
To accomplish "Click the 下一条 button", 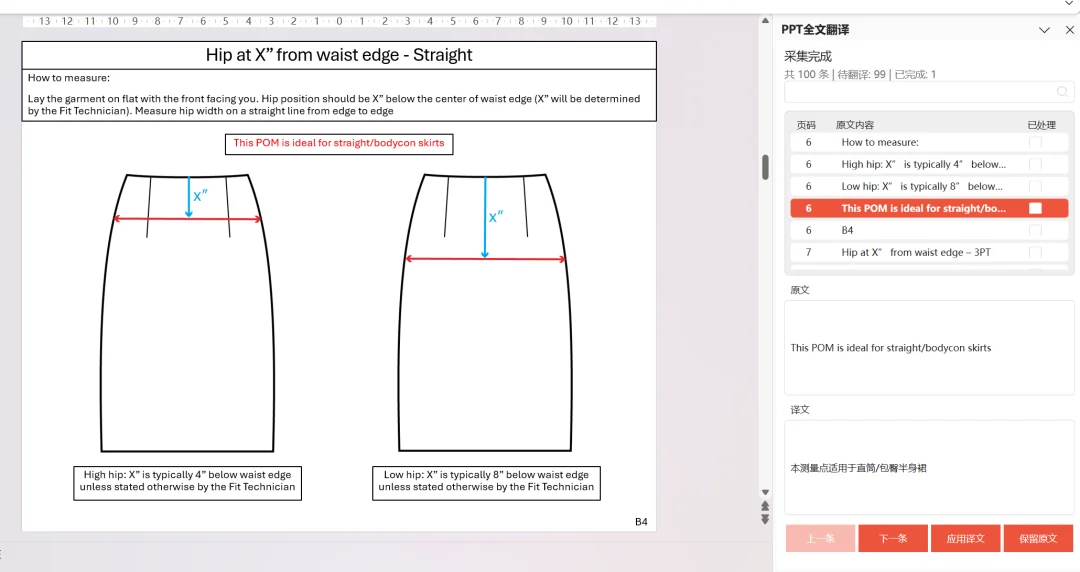I will pyautogui.click(x=893, y=538).
